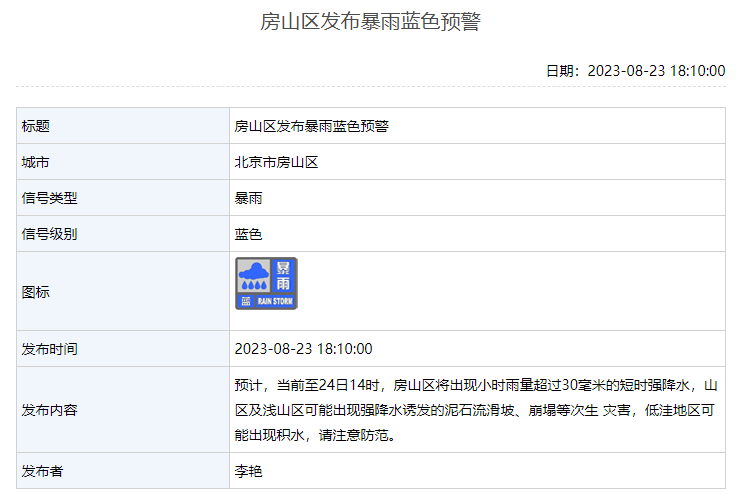Select the 信号级别 row label
The image size is (742, 504).
[50, 234]
